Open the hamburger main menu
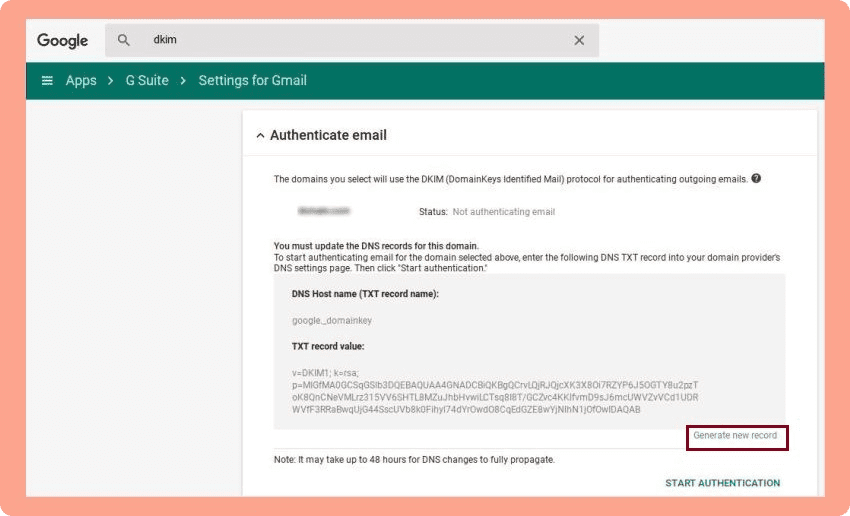 coord(47,81)
